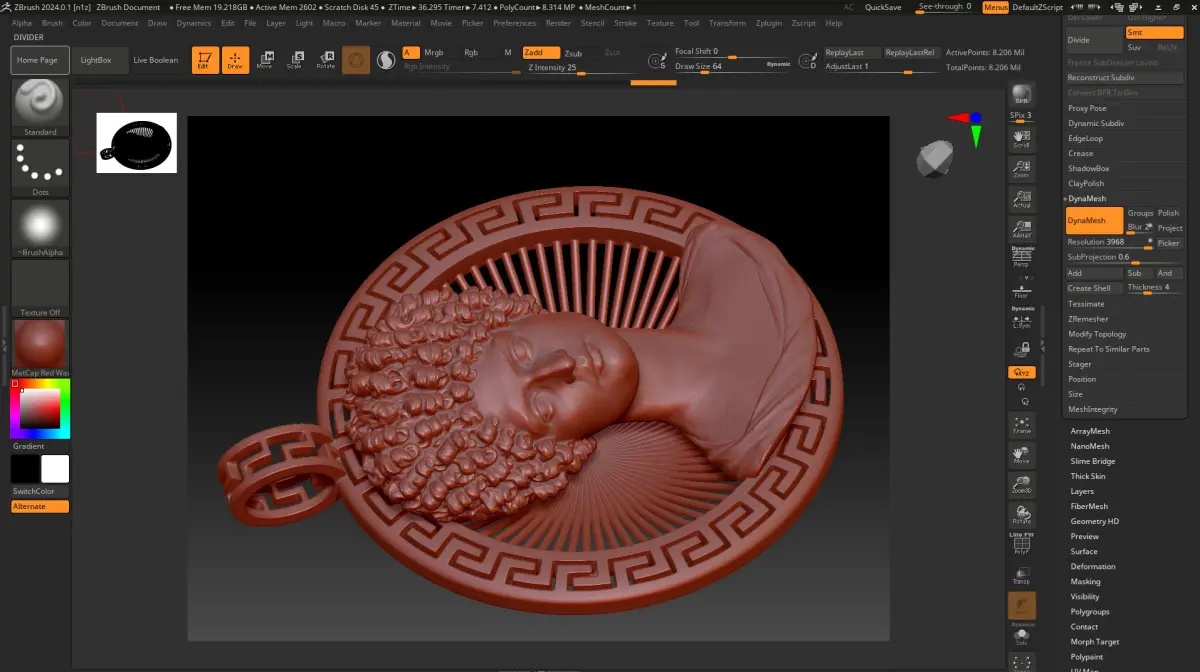Click Create Shell button
Screen dimensions: 1200x672
1094,288
